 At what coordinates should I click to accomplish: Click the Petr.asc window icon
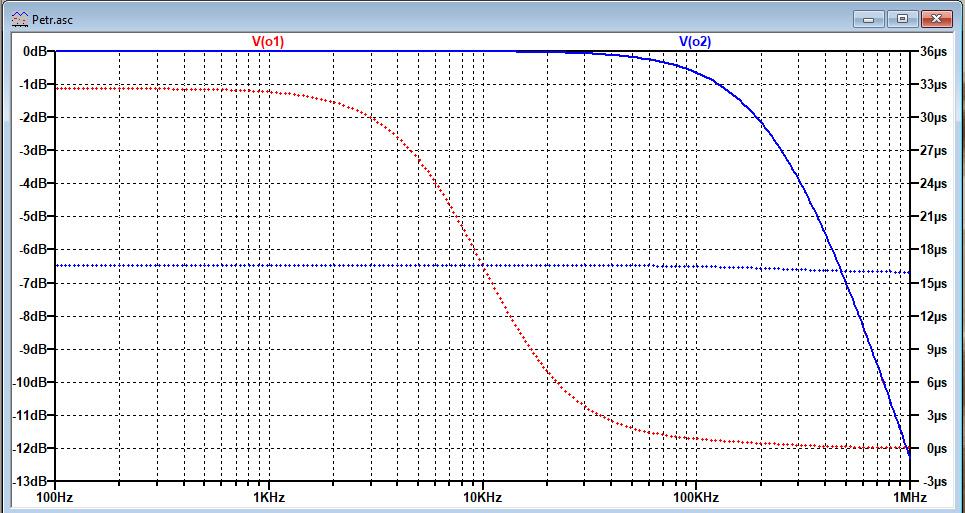20,19
